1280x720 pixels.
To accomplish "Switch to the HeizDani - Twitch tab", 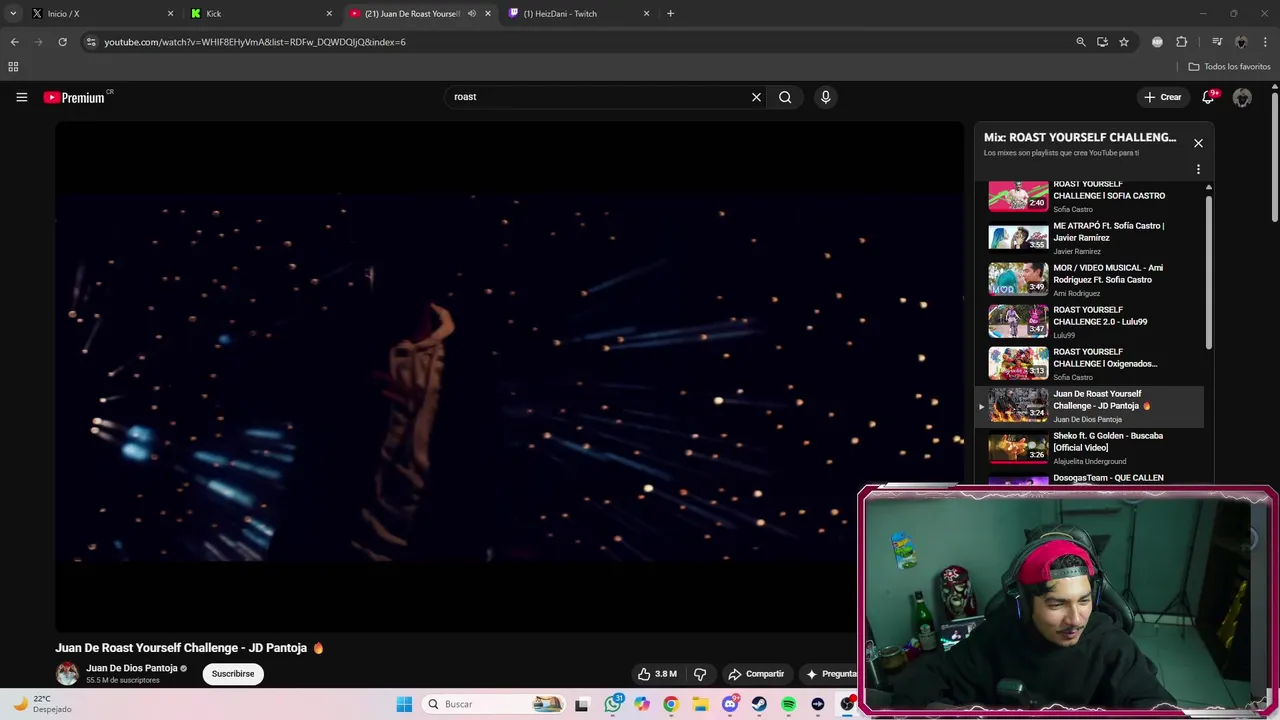I will pos(580,14).
